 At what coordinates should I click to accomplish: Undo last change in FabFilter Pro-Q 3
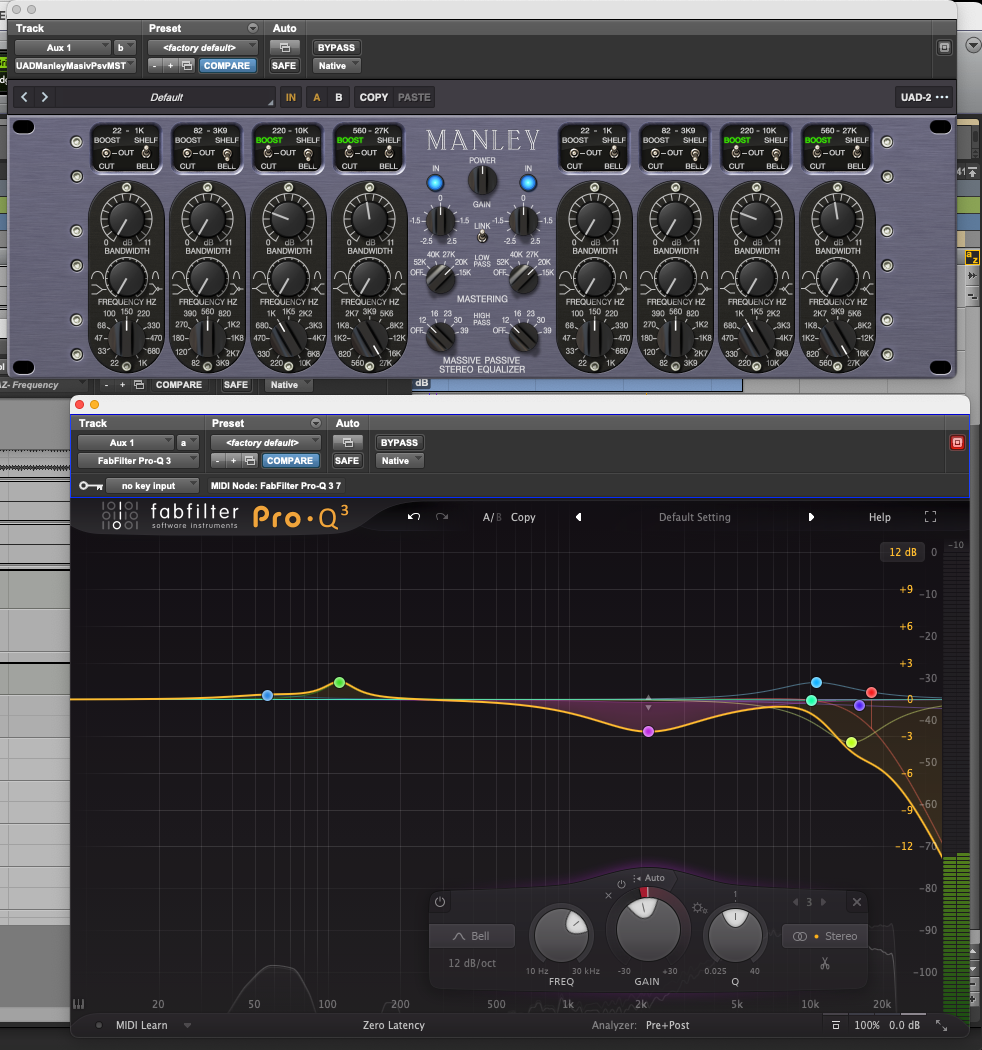414,517
